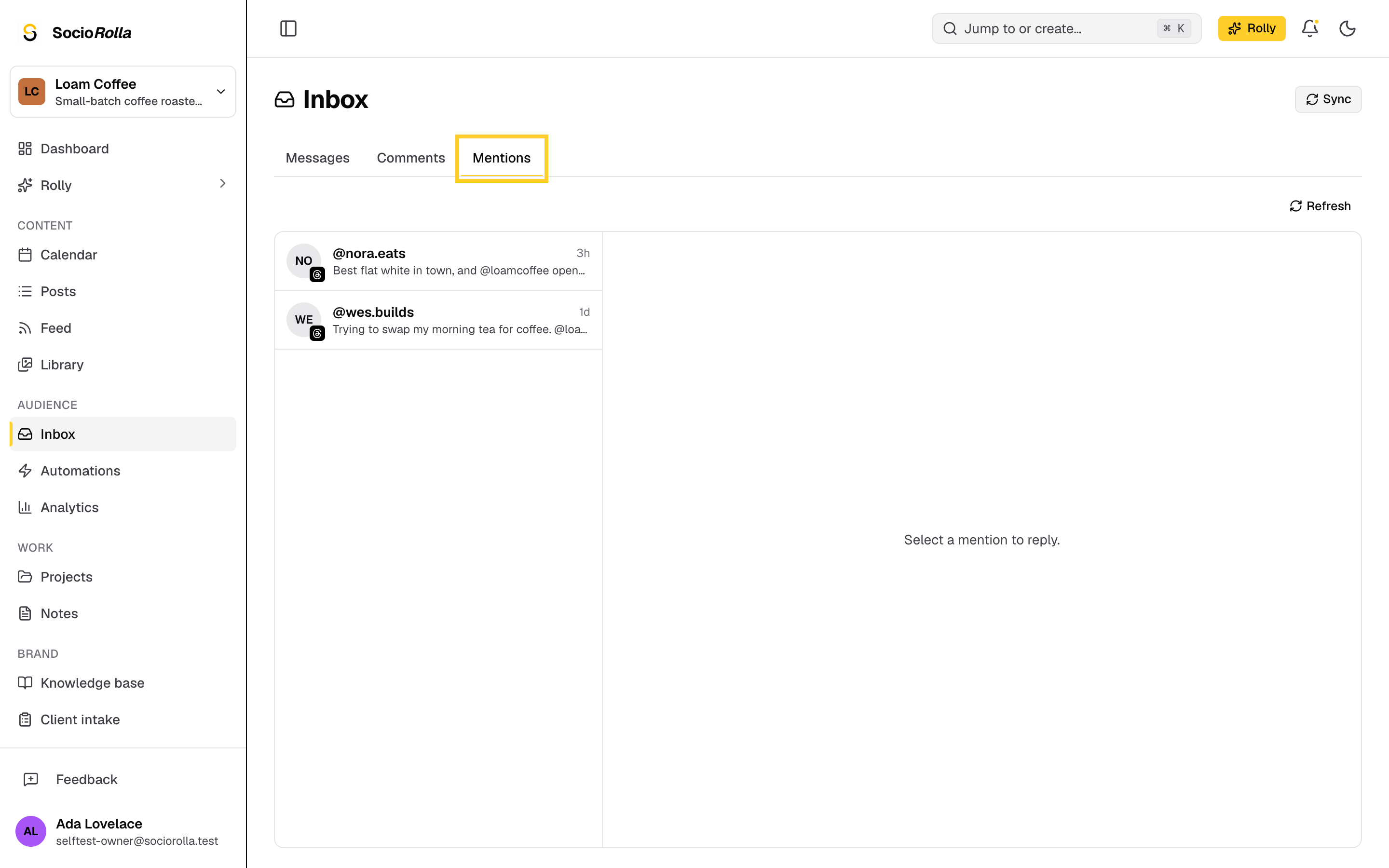1389x868 pixels.
Task: Click the NO avatar for nora.eats
Action: (x=304, y=260)
